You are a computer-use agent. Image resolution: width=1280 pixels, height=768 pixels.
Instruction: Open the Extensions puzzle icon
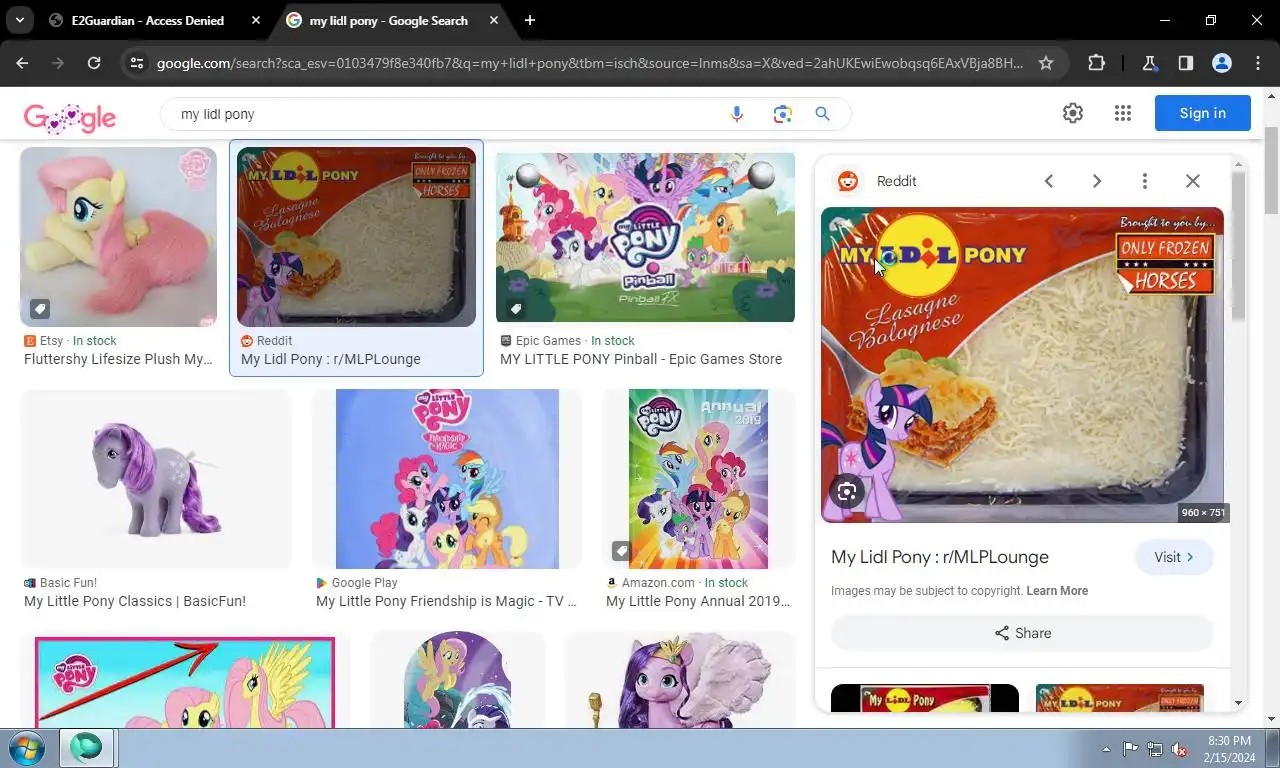tap(1097, 63)
